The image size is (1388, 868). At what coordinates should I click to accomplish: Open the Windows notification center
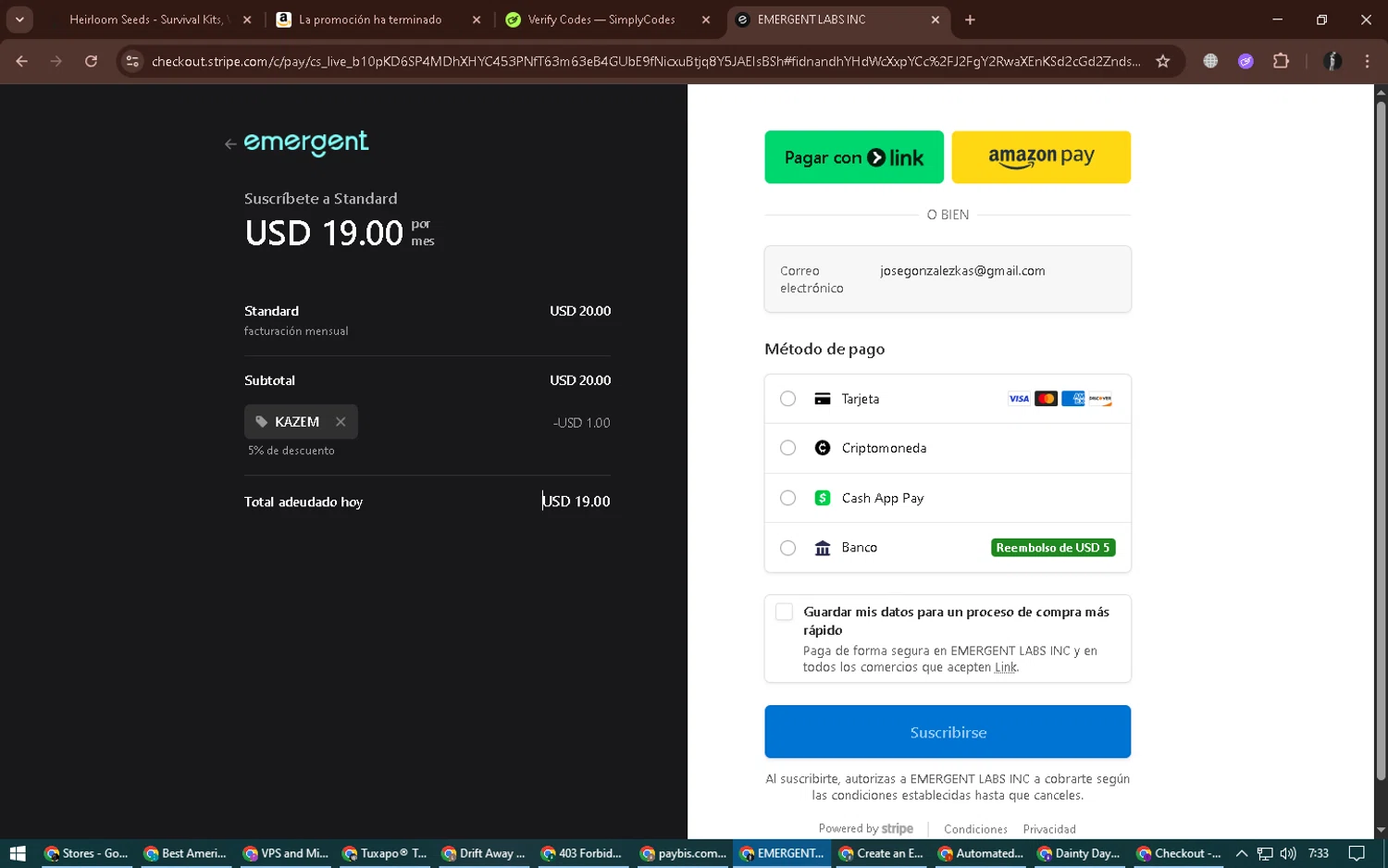click(x=1357, y=853)
